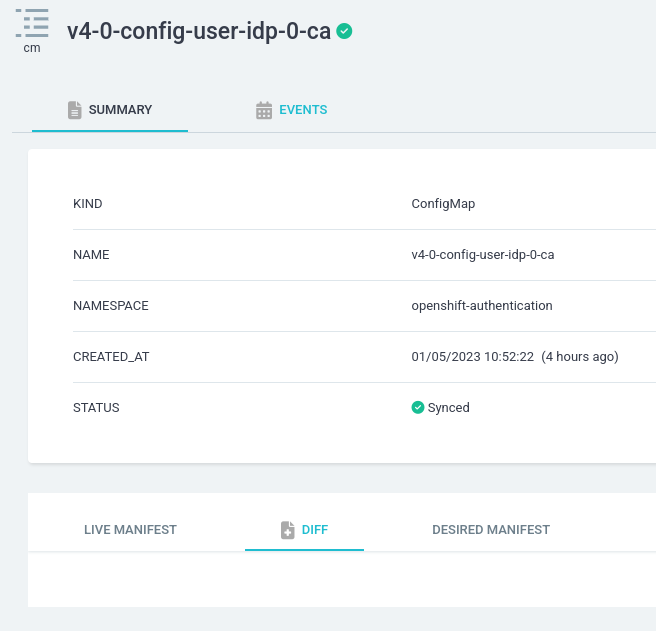Click the openshift-authentication namespace value
The width and height of the screenshot is (656, 631).
click(482, 306)
